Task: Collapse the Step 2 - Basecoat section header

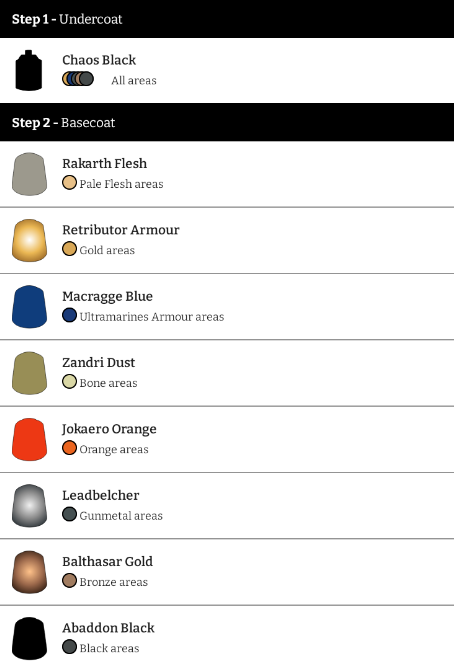Action: pyautogui.click(x=227, y=122)
